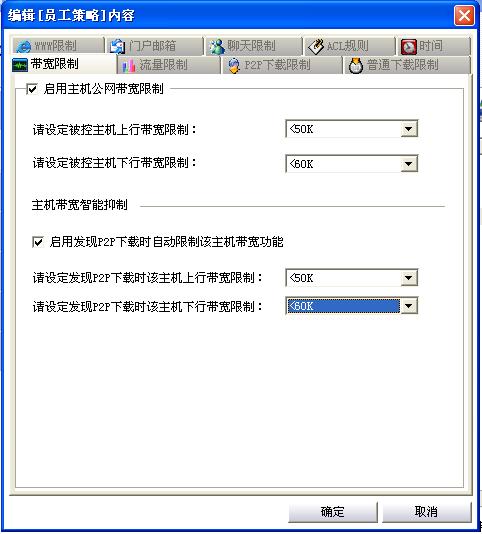Toggle 启用主机公网带宽限制 checkbox

coord(32,89)
